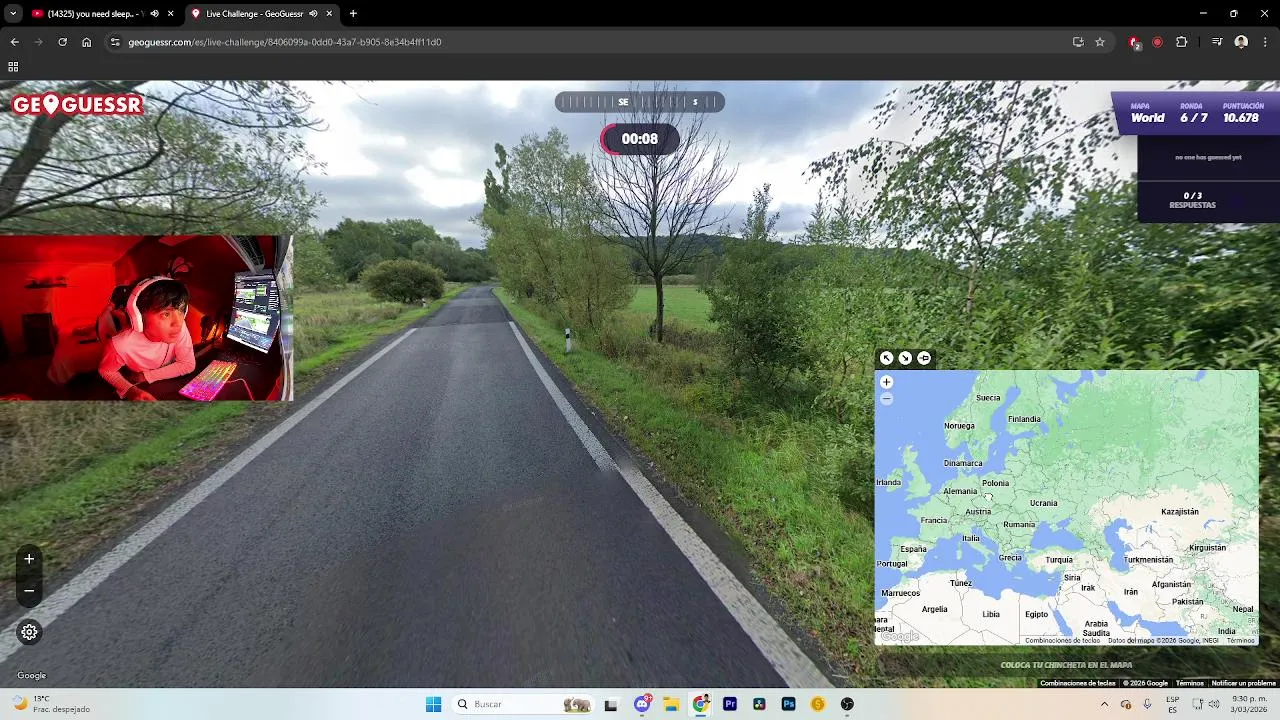Screen dimensions: 1280x720
Task: Click the taskbar Buscar search box
Action: pyautogui.click(x=522, y=704)
